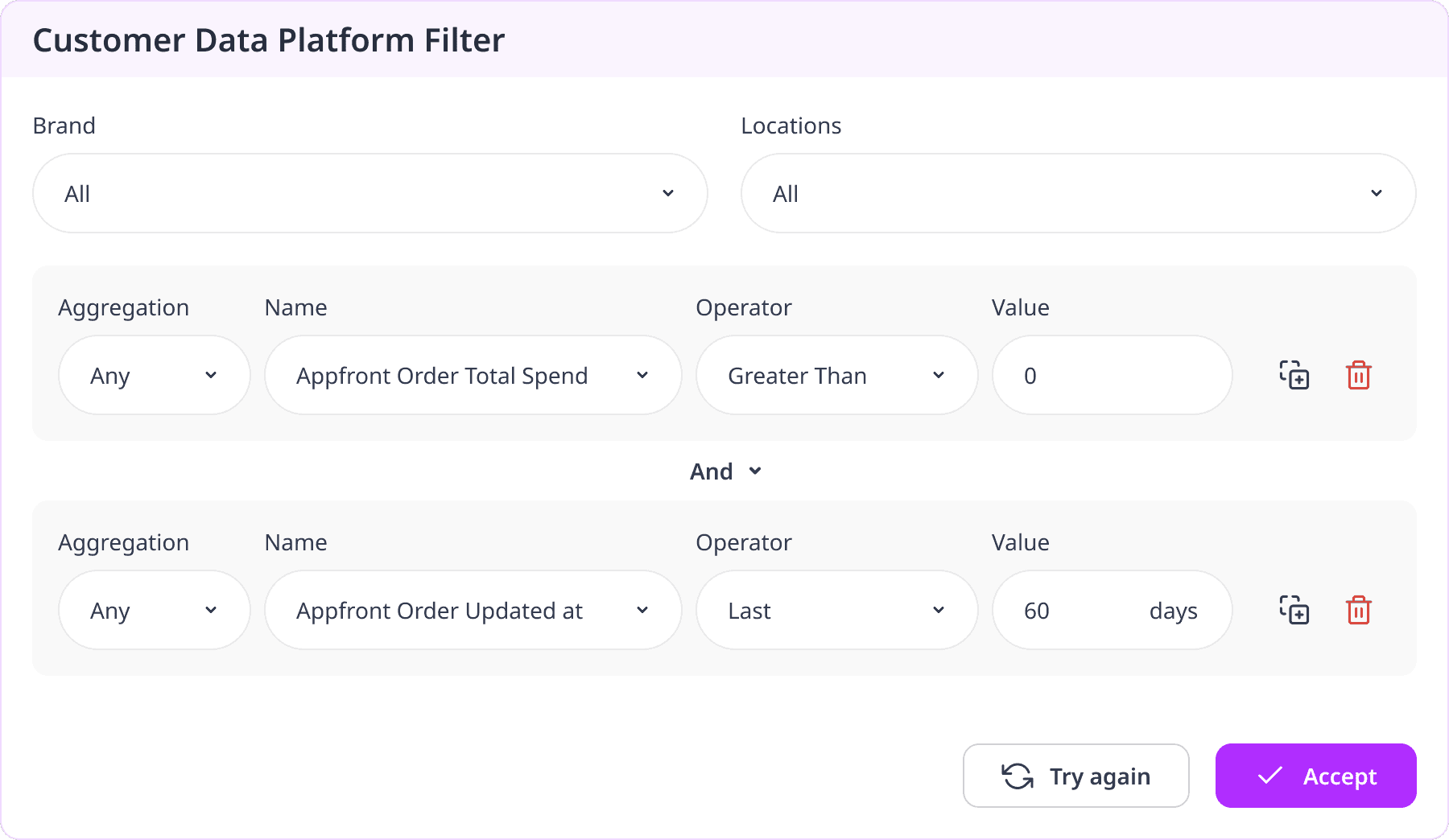The width and height of the screenshot is (1449, 840).
Task: Click the checkmark icon in Accept
Action: click(x=1270, y=776)
